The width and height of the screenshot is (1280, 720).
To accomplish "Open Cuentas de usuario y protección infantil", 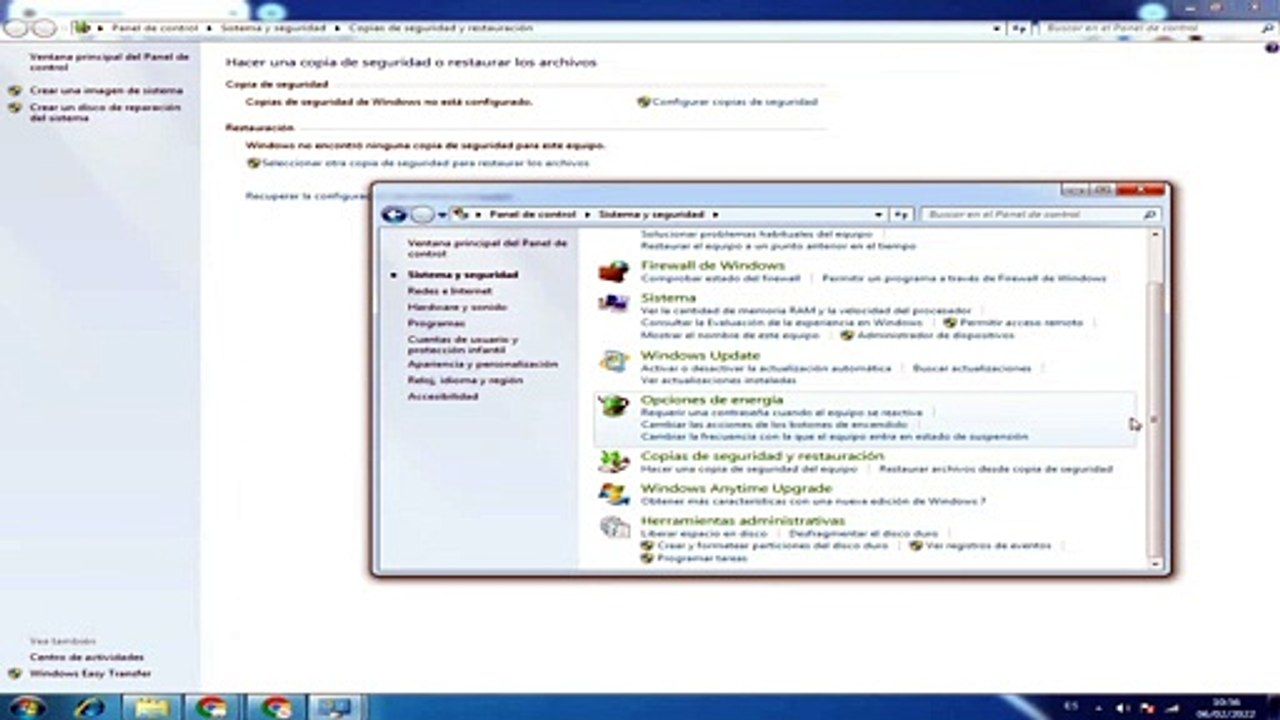I will pyautogui.click(x=463, y=345).
